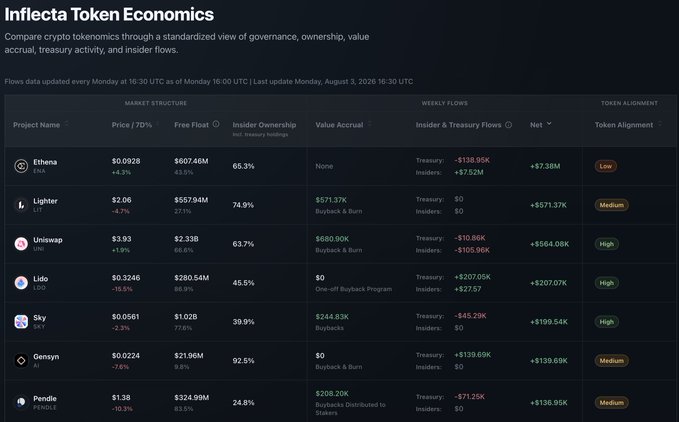Select the $0.0928 Ethena price
Viewport: 679px width, 422px height.
pyautogui.click(x=126, y=161)
